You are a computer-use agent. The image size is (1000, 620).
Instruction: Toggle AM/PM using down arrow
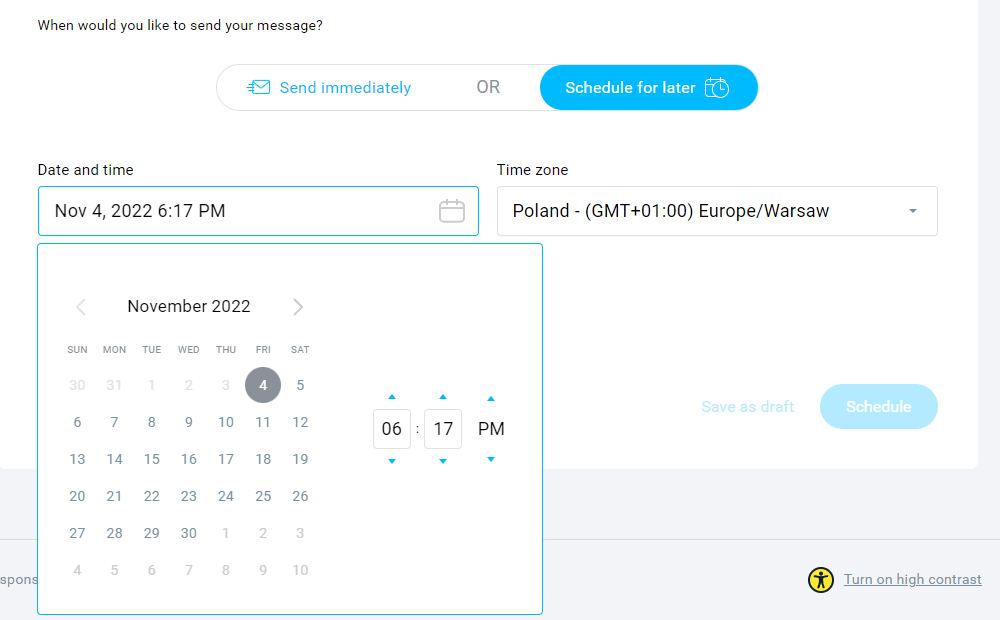point(490,459)
